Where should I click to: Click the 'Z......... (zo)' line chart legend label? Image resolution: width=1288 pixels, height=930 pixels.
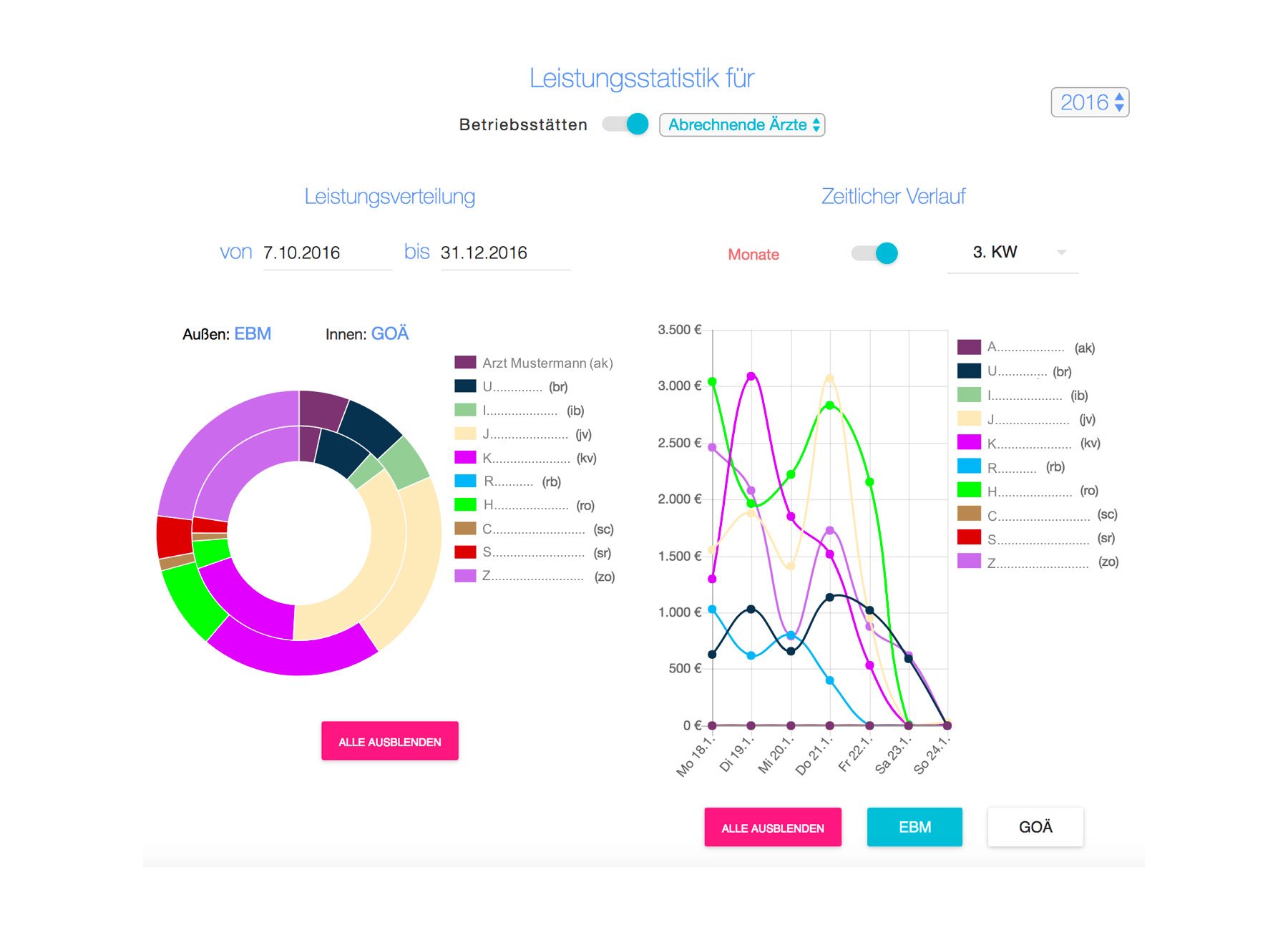click(x=1053, y=562)
